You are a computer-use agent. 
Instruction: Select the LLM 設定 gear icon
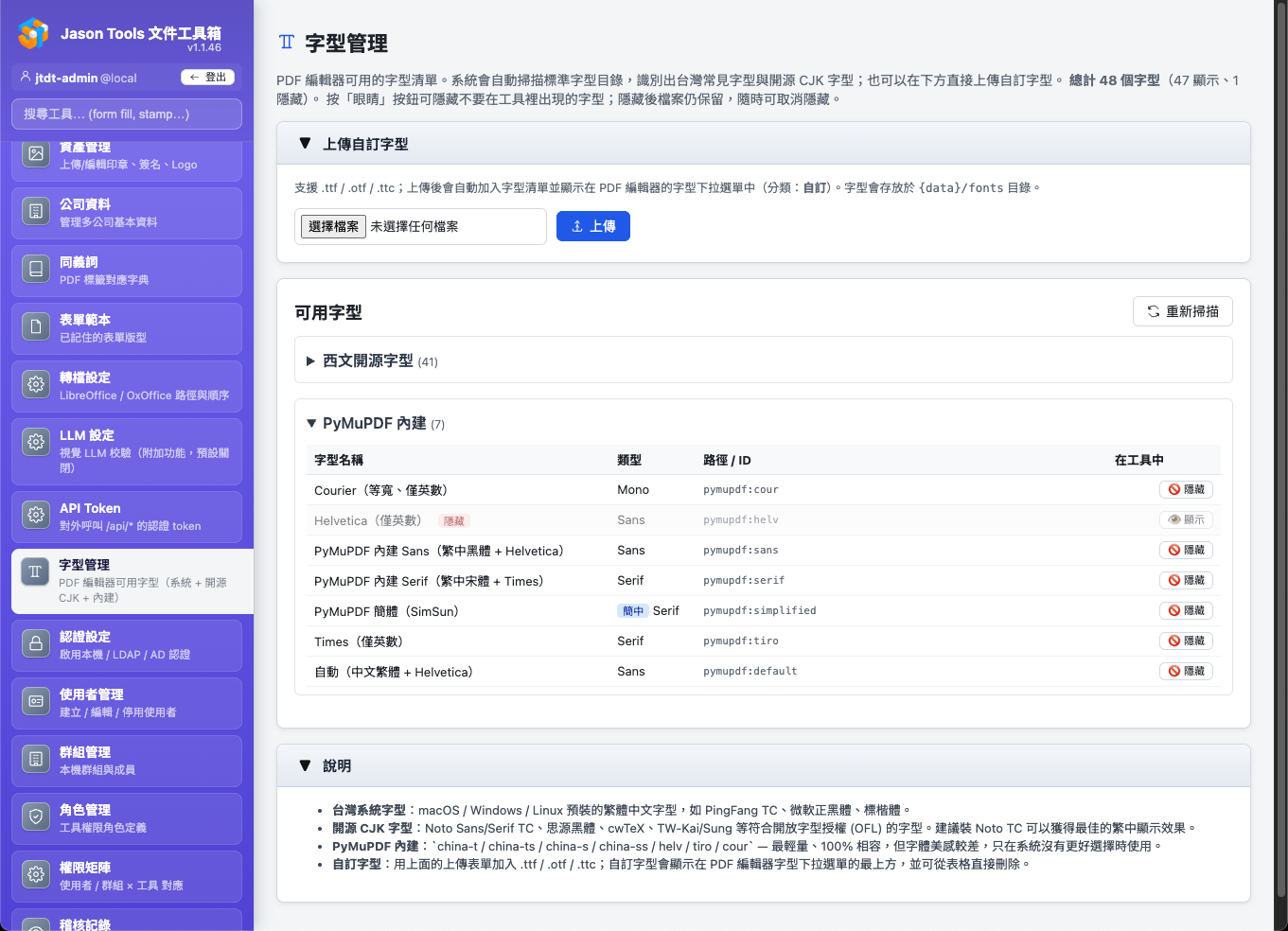tap(35, 443)
